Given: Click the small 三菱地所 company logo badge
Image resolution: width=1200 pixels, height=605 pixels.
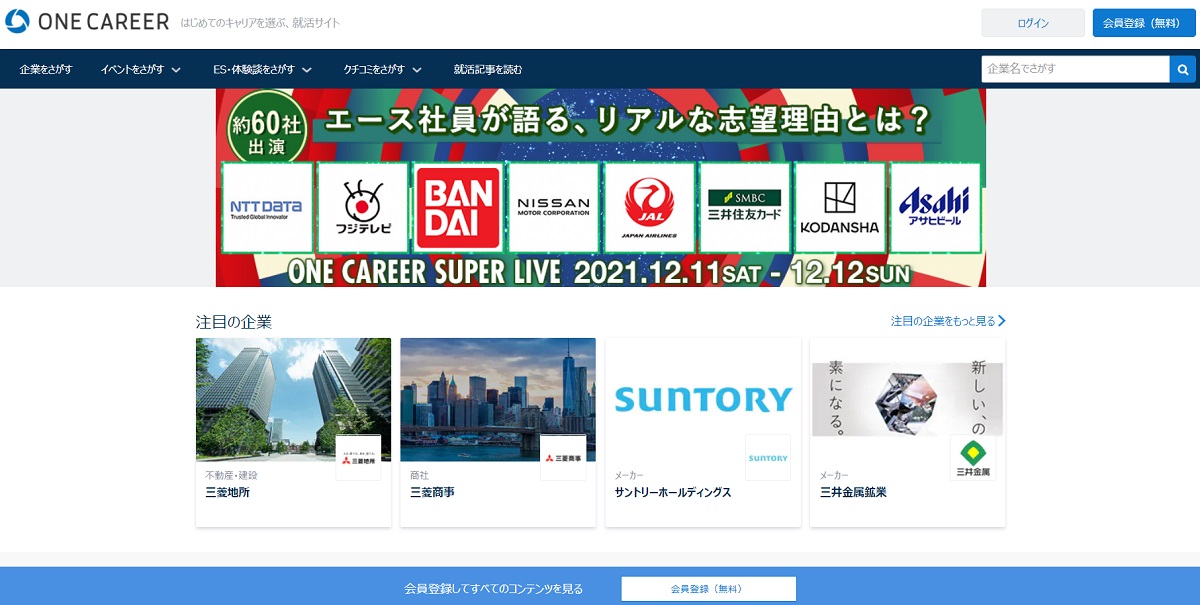Looking at the screenshot, I should pos(358,458).
